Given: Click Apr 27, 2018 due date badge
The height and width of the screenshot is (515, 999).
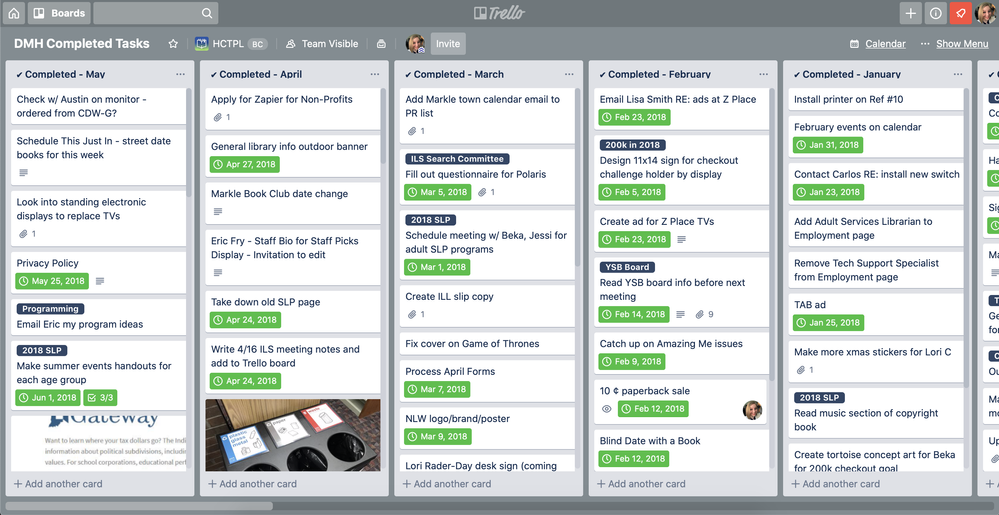Looking at the screenshot, I should pos(245,164).
